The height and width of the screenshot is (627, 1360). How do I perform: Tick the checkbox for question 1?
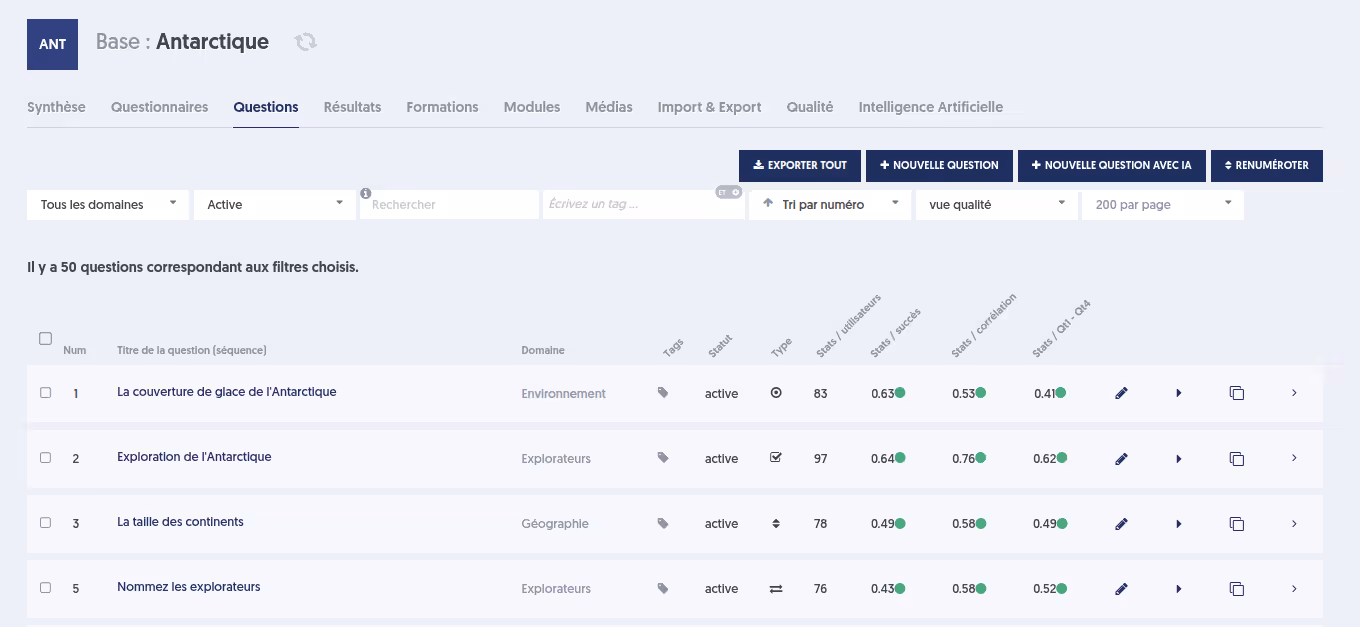click(x=45, y=393)
